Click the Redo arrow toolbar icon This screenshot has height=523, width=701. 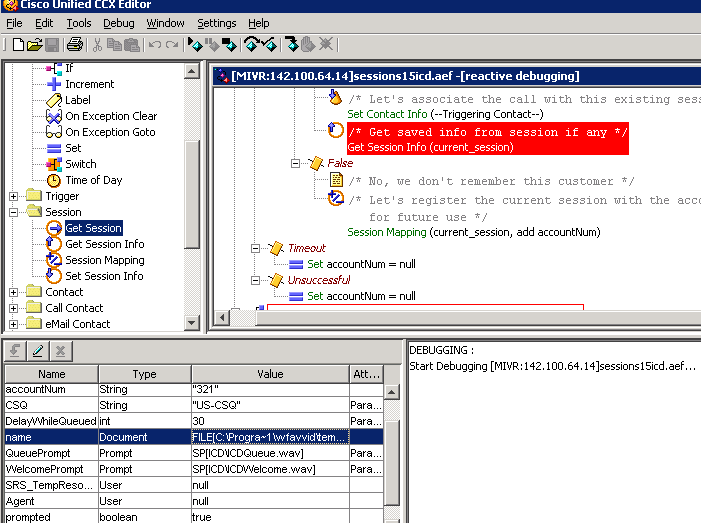(172, 45)
